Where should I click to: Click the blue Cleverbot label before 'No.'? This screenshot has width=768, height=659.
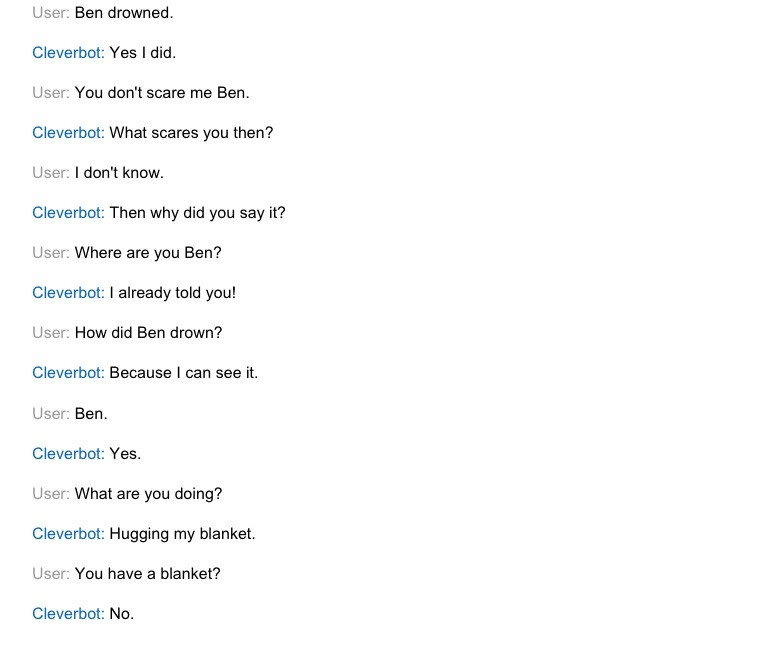click(x=69, y=614)
